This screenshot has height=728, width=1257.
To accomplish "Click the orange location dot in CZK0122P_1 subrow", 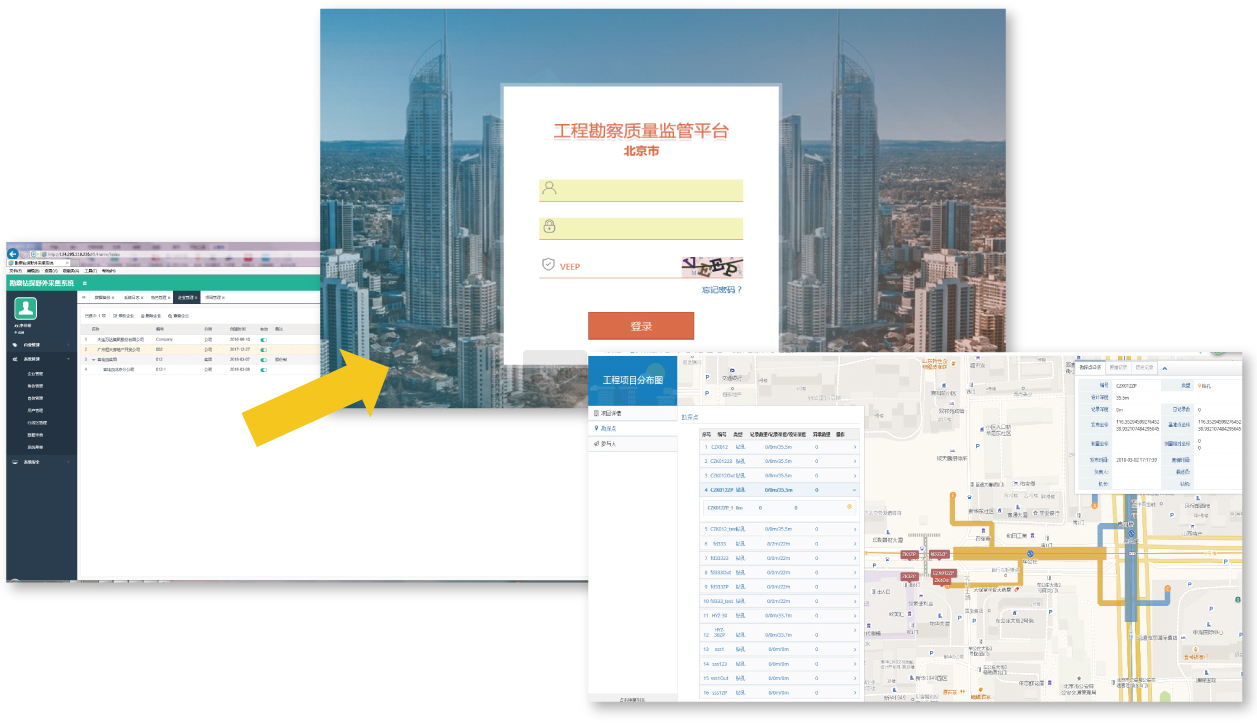I will click(x=849, y=508).
